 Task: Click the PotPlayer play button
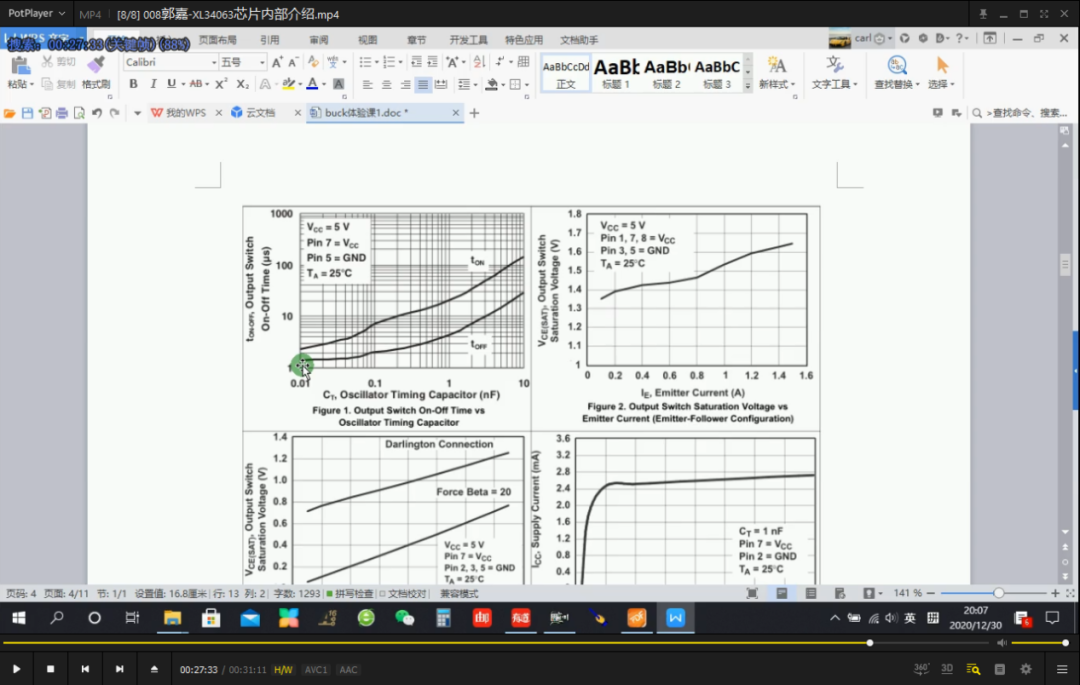[x=17, y=669]
